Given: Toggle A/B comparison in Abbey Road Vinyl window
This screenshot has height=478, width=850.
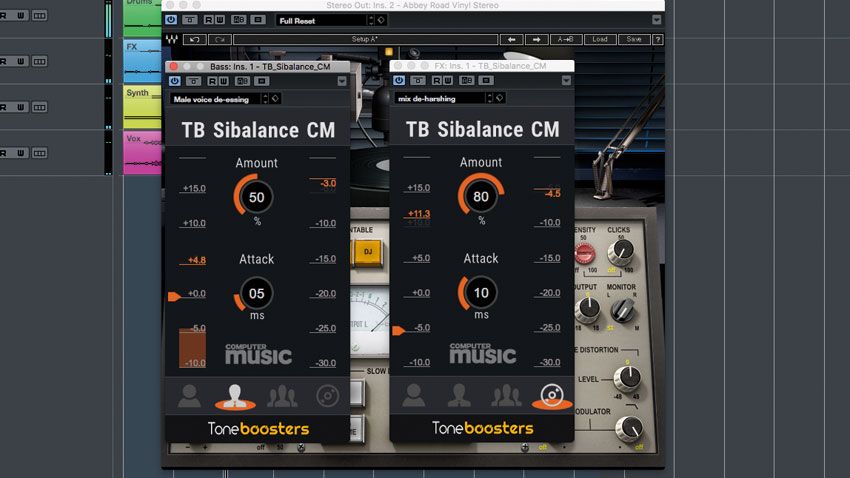Looking at the screenshot, I should point(239,20).
